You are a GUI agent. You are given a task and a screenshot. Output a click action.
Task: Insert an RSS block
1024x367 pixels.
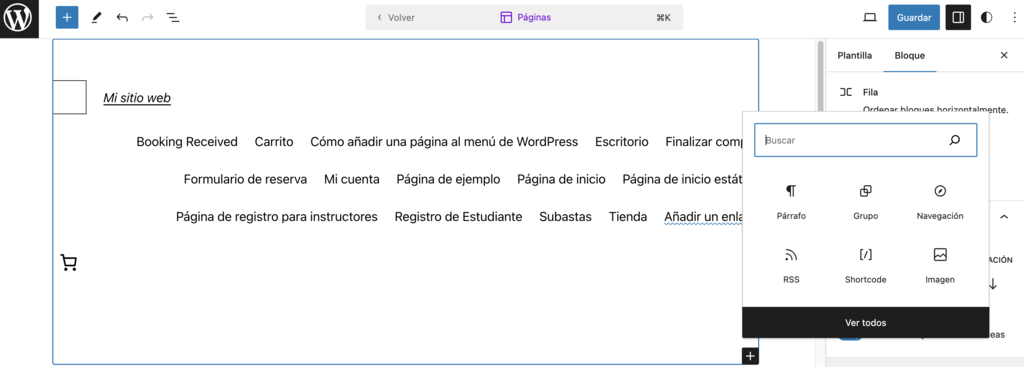click(791, 266)
